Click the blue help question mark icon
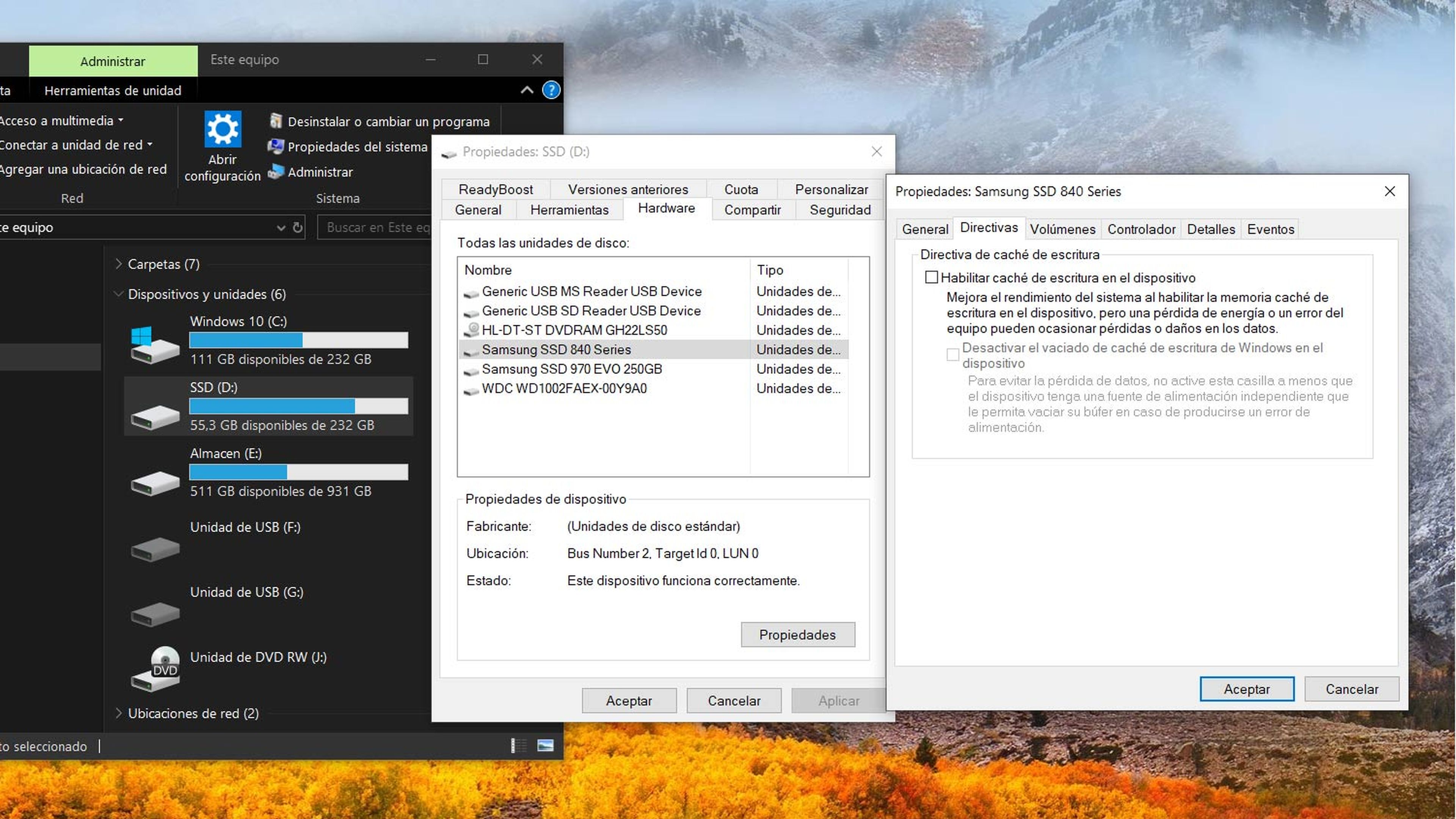Screen dimensions: 1456x819 click(551, 90)
